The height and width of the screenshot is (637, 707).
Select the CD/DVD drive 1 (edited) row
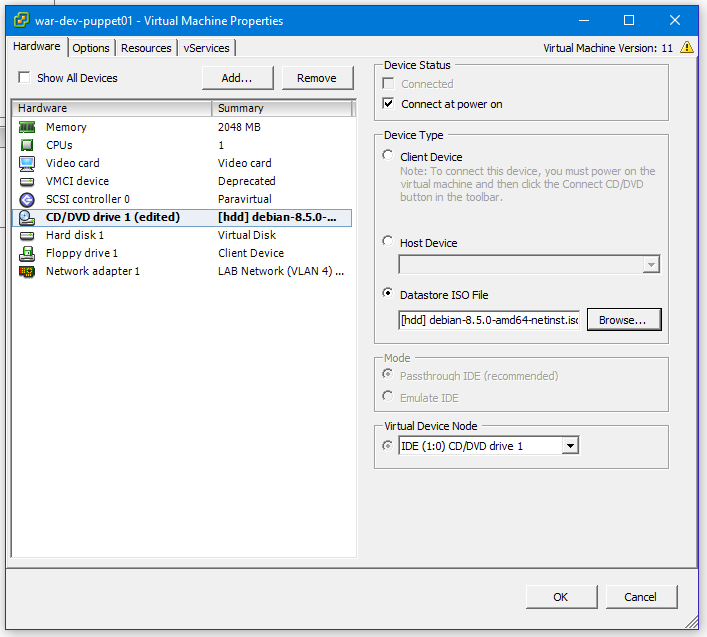[x=182, y=217]
